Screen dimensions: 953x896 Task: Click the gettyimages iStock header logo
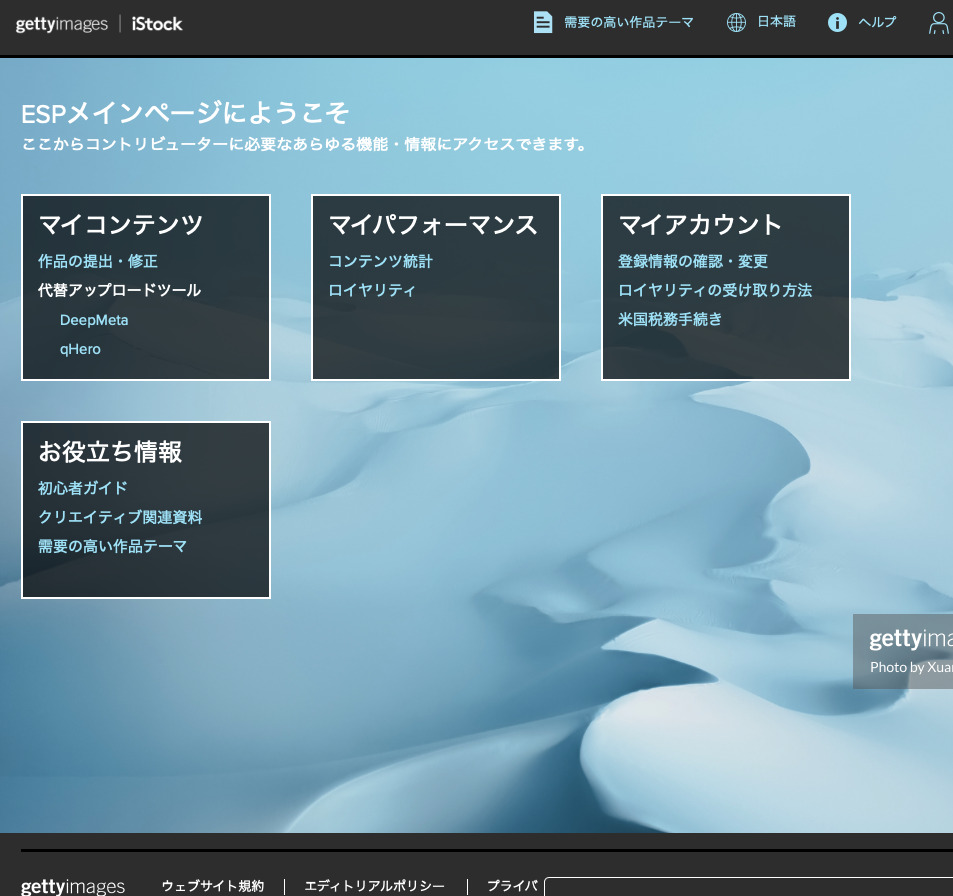[98, 24]
